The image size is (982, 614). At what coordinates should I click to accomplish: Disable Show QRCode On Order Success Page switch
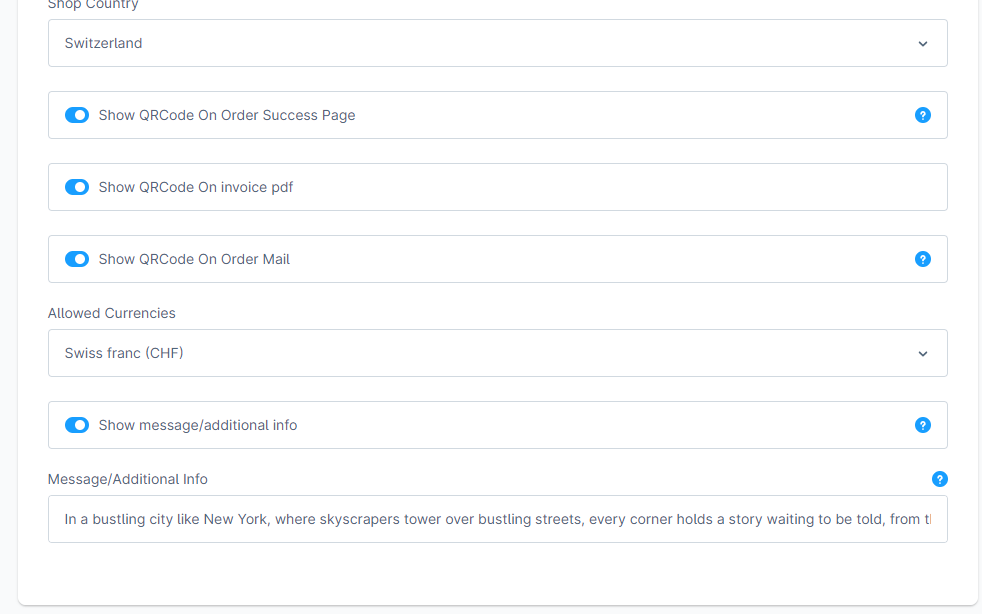77,115
